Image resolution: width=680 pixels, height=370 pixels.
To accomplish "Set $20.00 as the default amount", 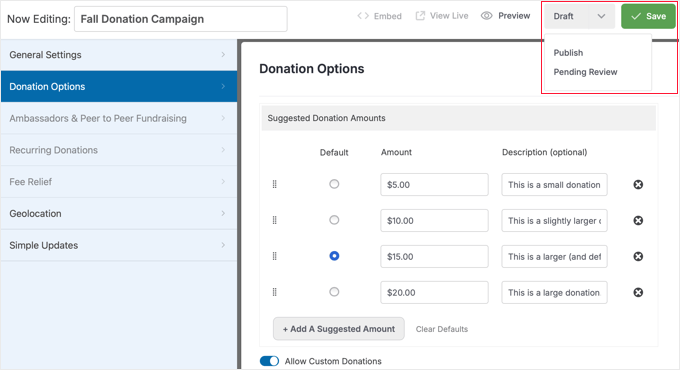I will pos(334,292).
